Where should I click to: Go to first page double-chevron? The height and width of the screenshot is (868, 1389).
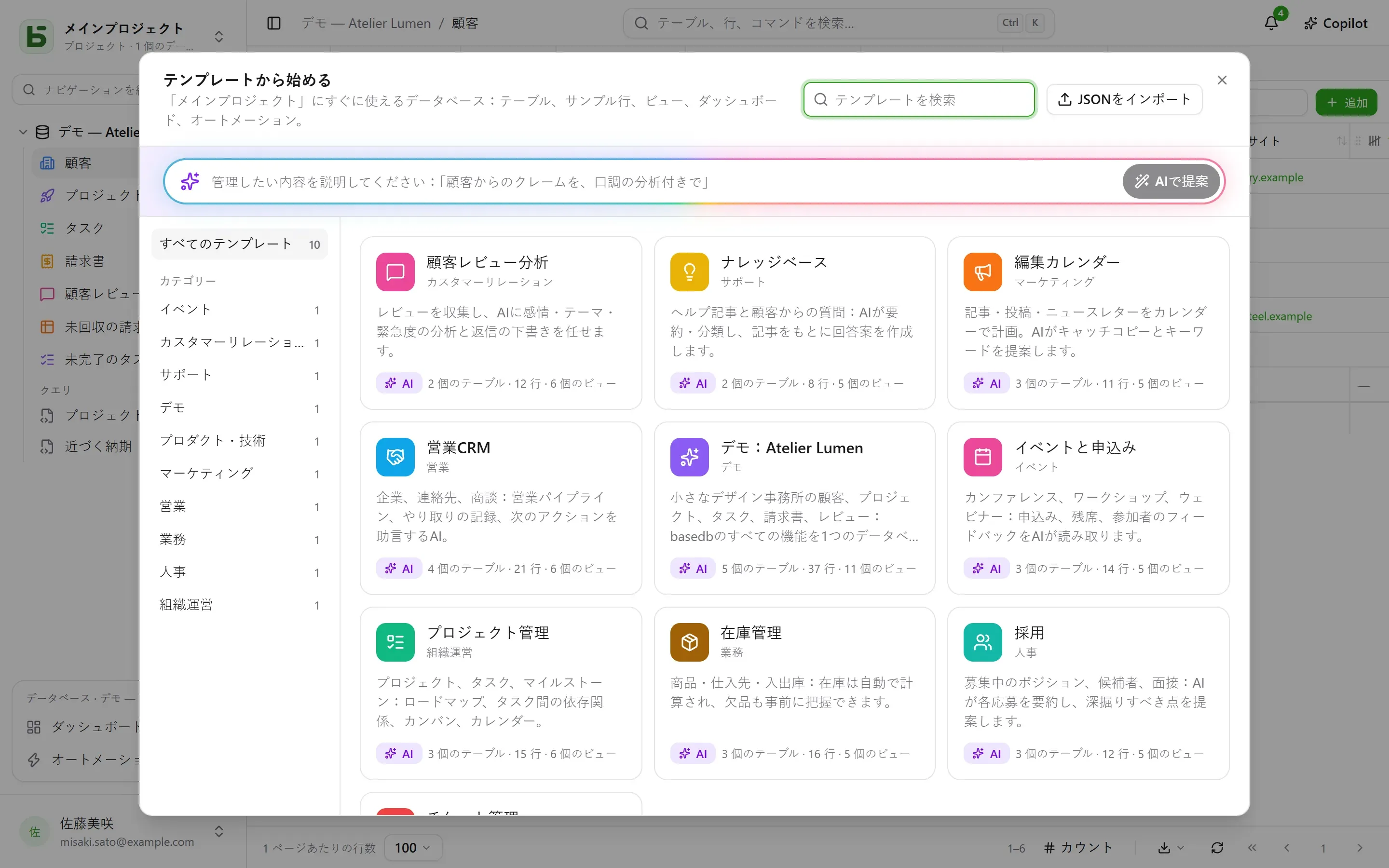[1252, 848]
